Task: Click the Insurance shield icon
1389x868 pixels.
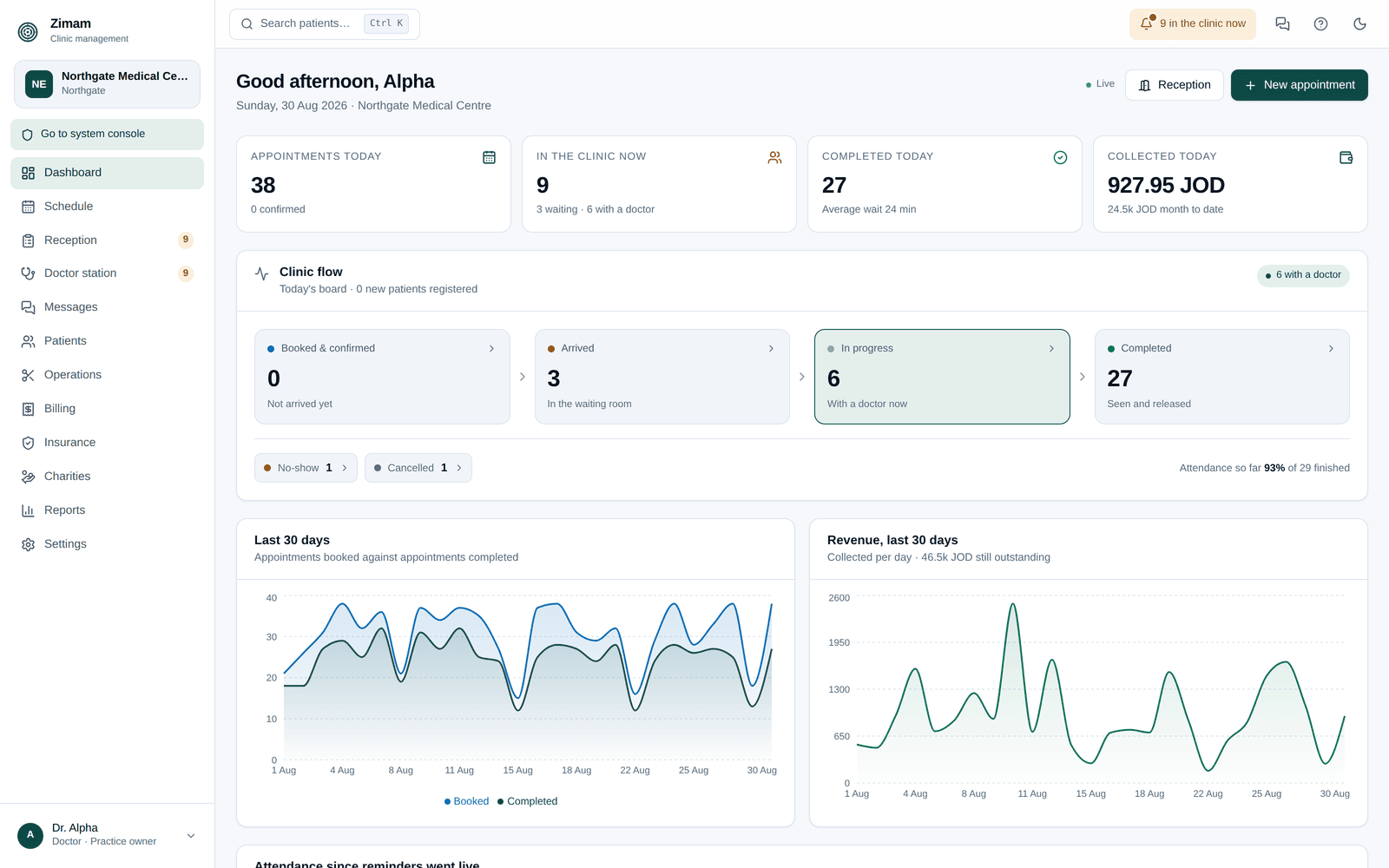Action: point(28,443)
